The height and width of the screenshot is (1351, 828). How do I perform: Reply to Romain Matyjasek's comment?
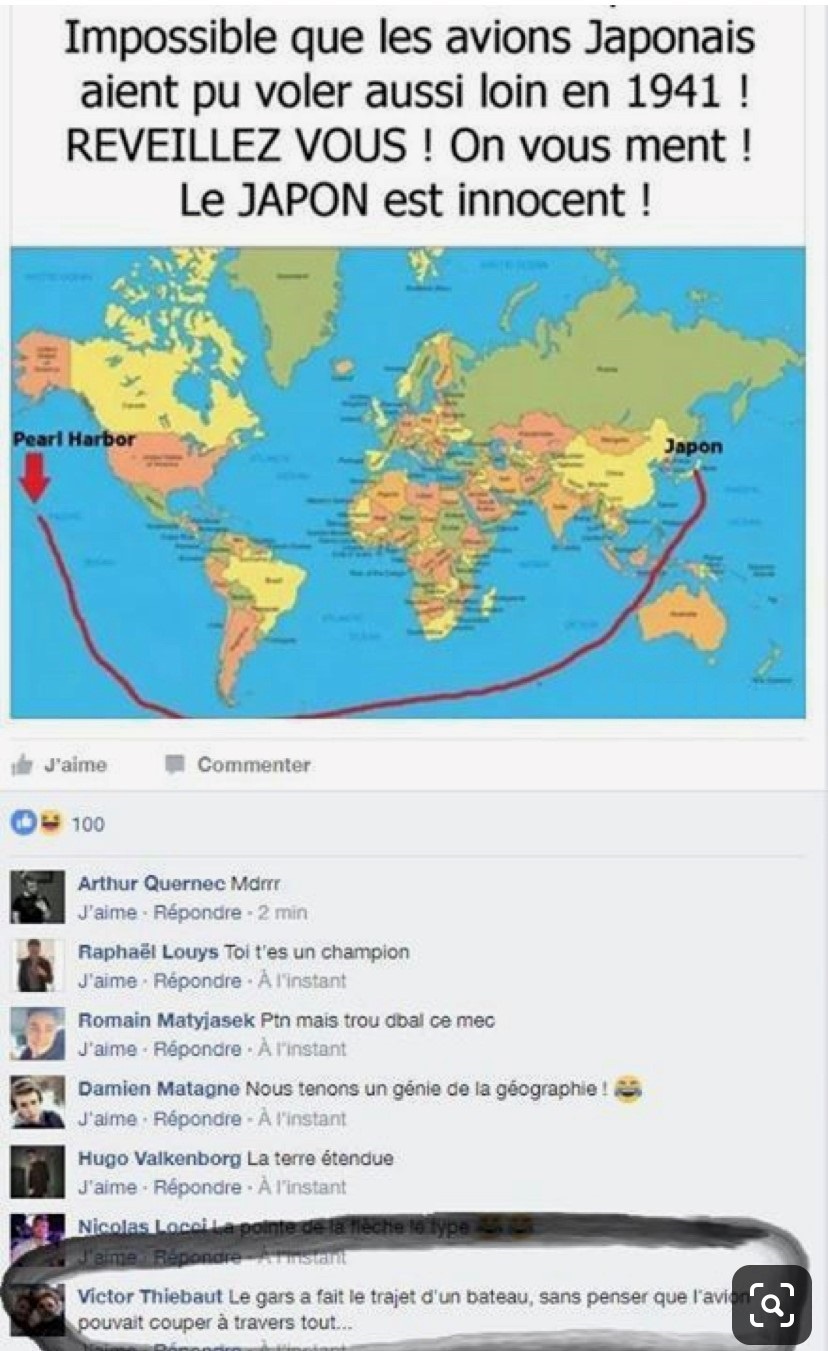click(x=198, y=1049)
